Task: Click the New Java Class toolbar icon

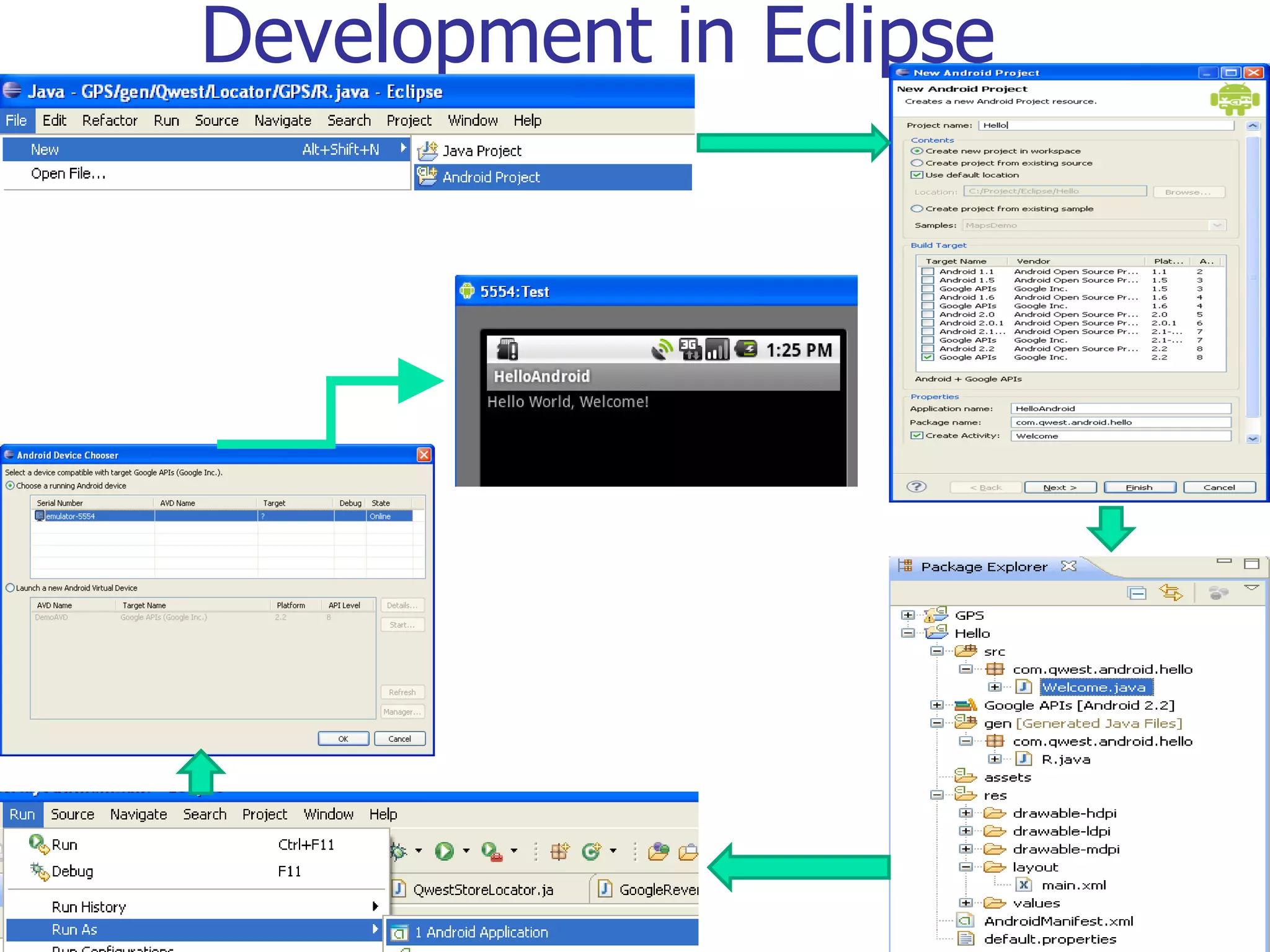Action: point(591,852)
